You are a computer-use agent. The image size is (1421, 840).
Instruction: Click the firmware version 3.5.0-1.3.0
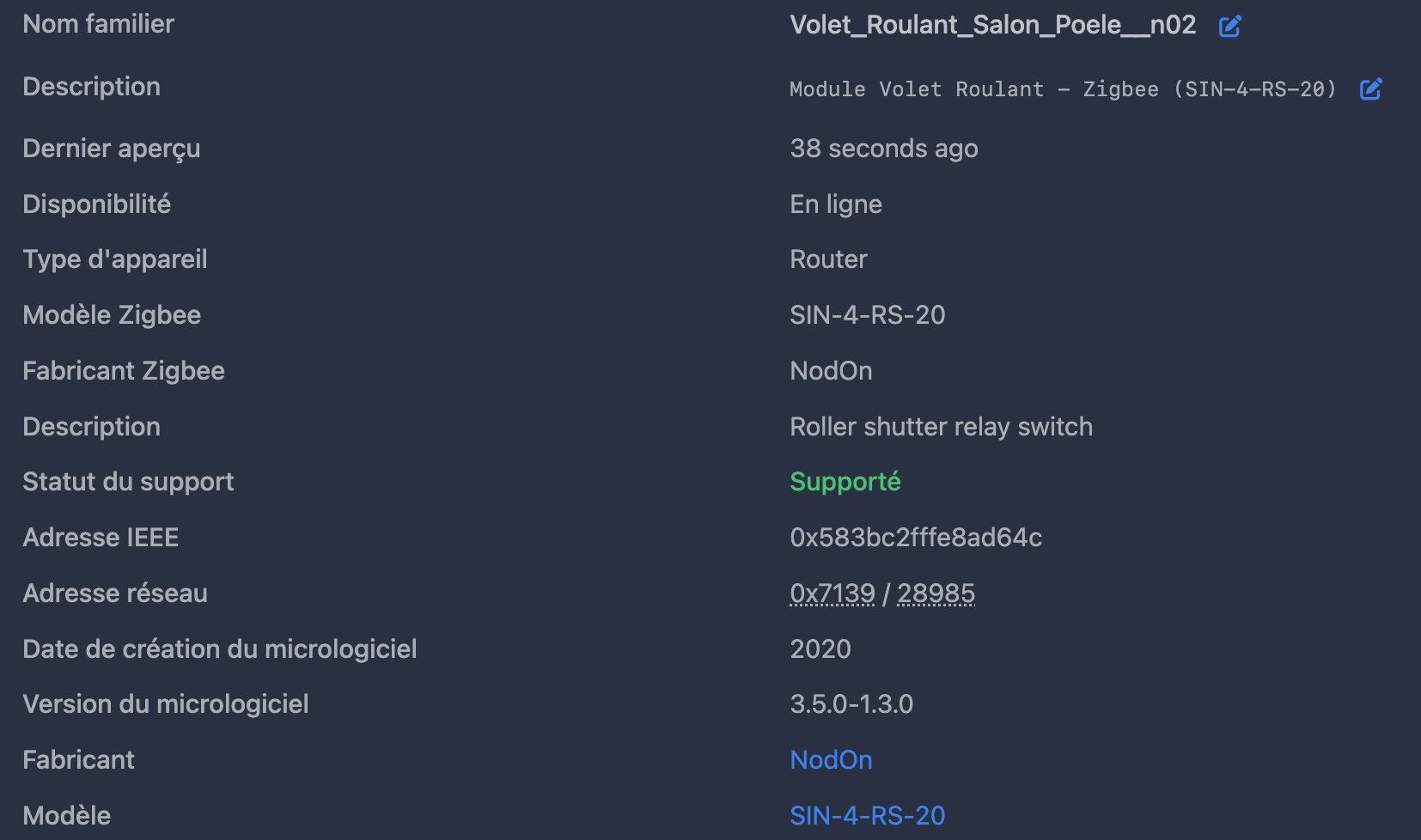851,704
